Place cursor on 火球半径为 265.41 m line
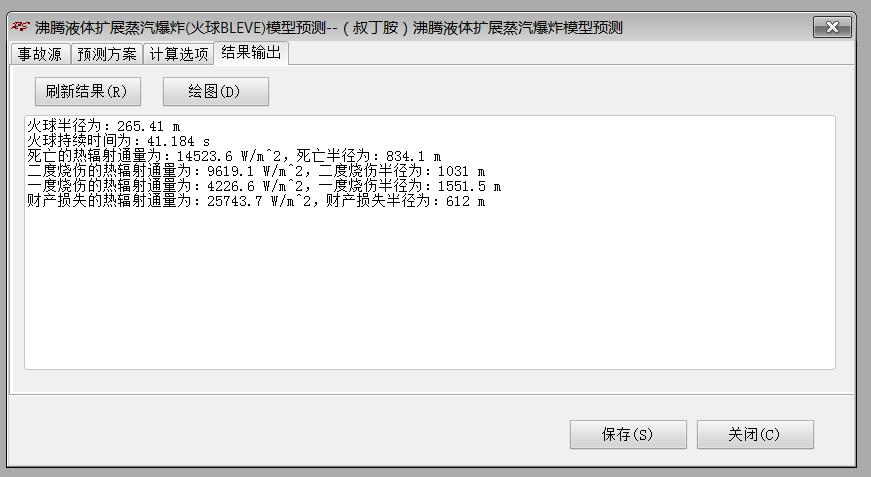Image resolution: width=871 pixels, height=477 pixels. 104,126
